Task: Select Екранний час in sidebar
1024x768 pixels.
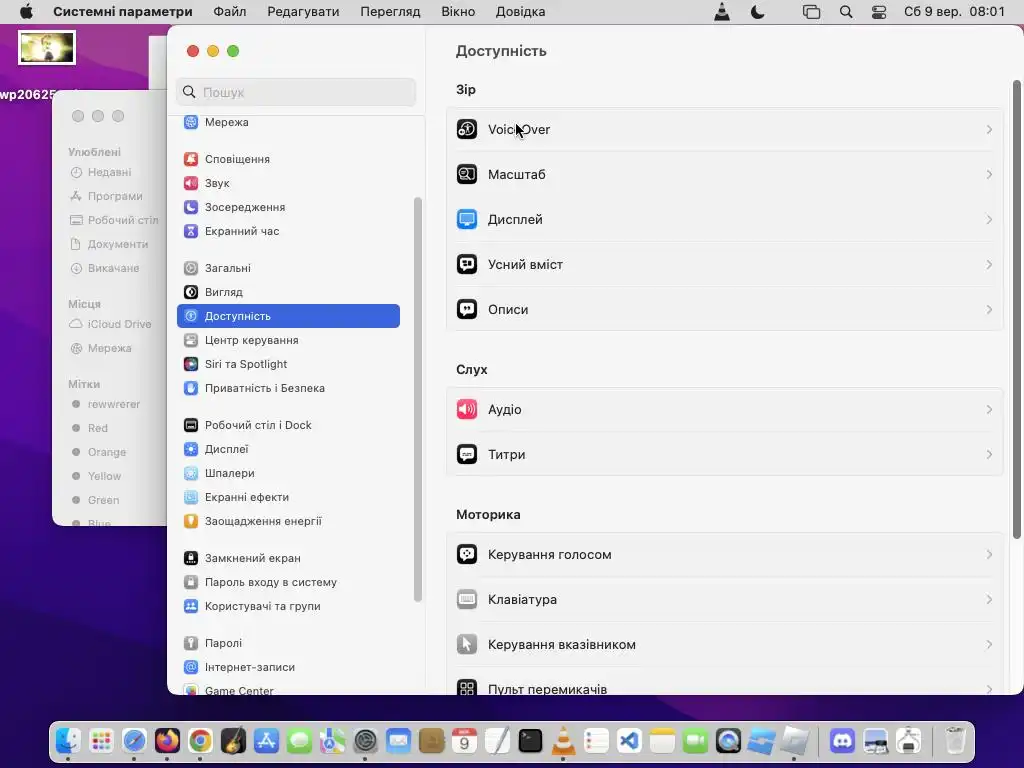Action: (x=288, y=231)
